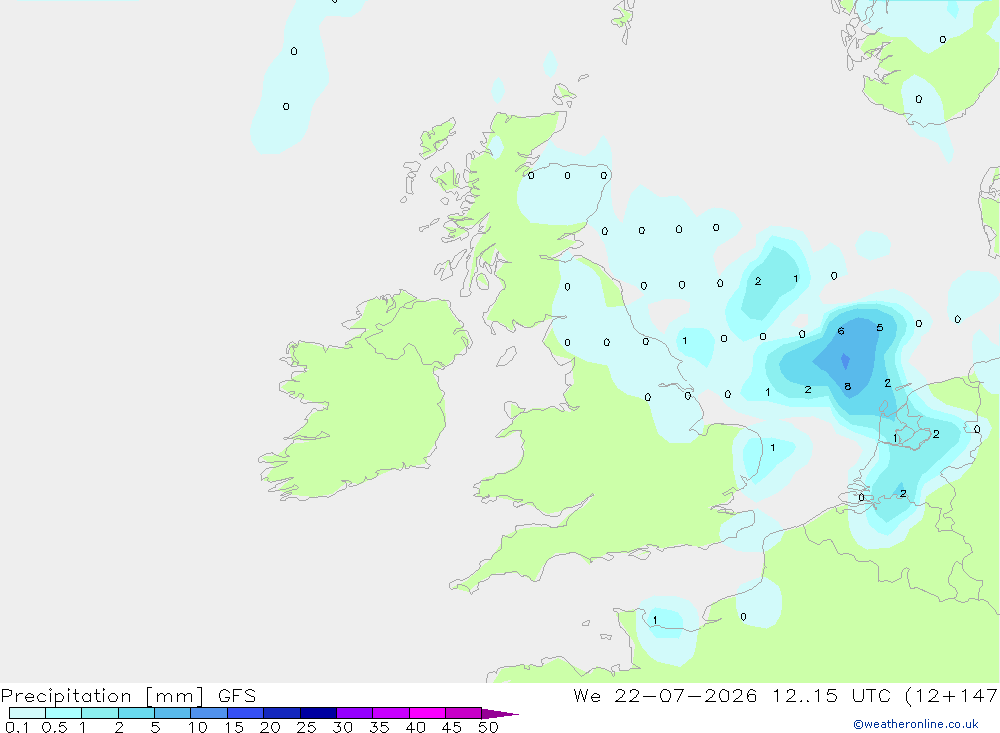Image resolution: width=1000 pixels, height=733 pixels.
Task: Click the '0.5' legend scale label
Action: click(54, 727)
